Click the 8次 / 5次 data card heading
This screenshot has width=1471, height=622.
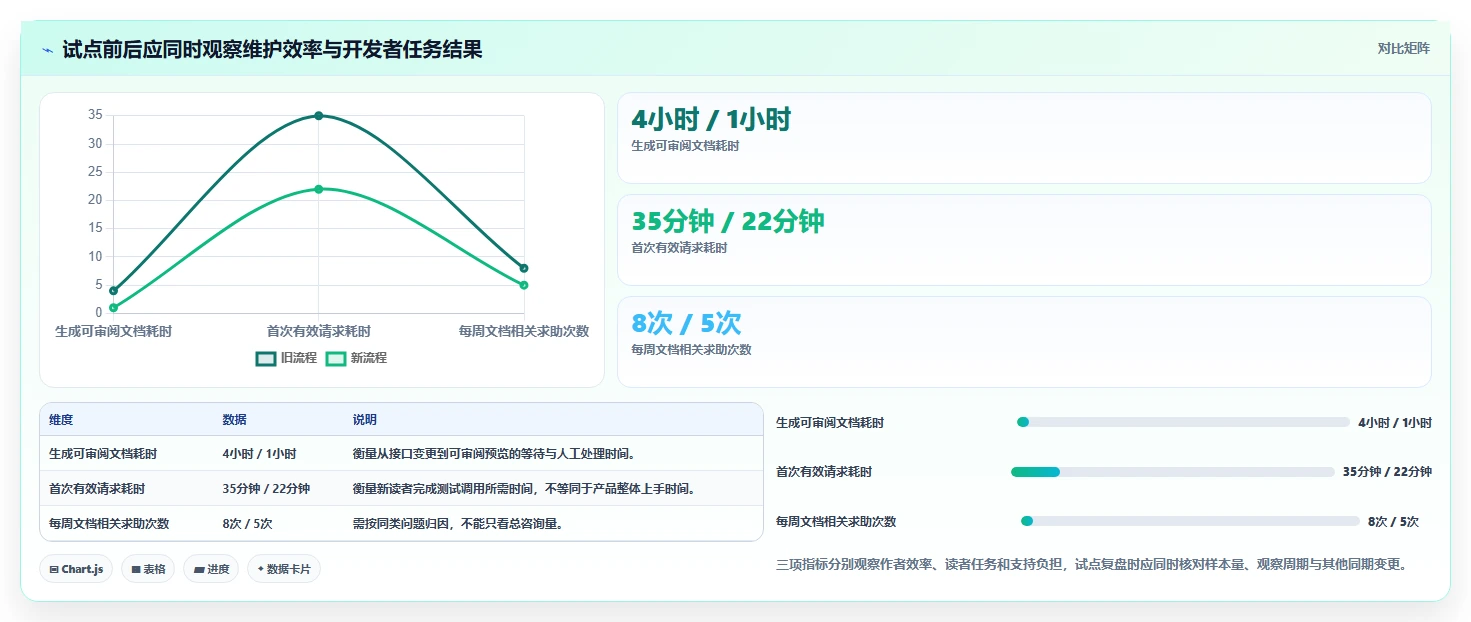pyautogui.click(x=686, y=324)
